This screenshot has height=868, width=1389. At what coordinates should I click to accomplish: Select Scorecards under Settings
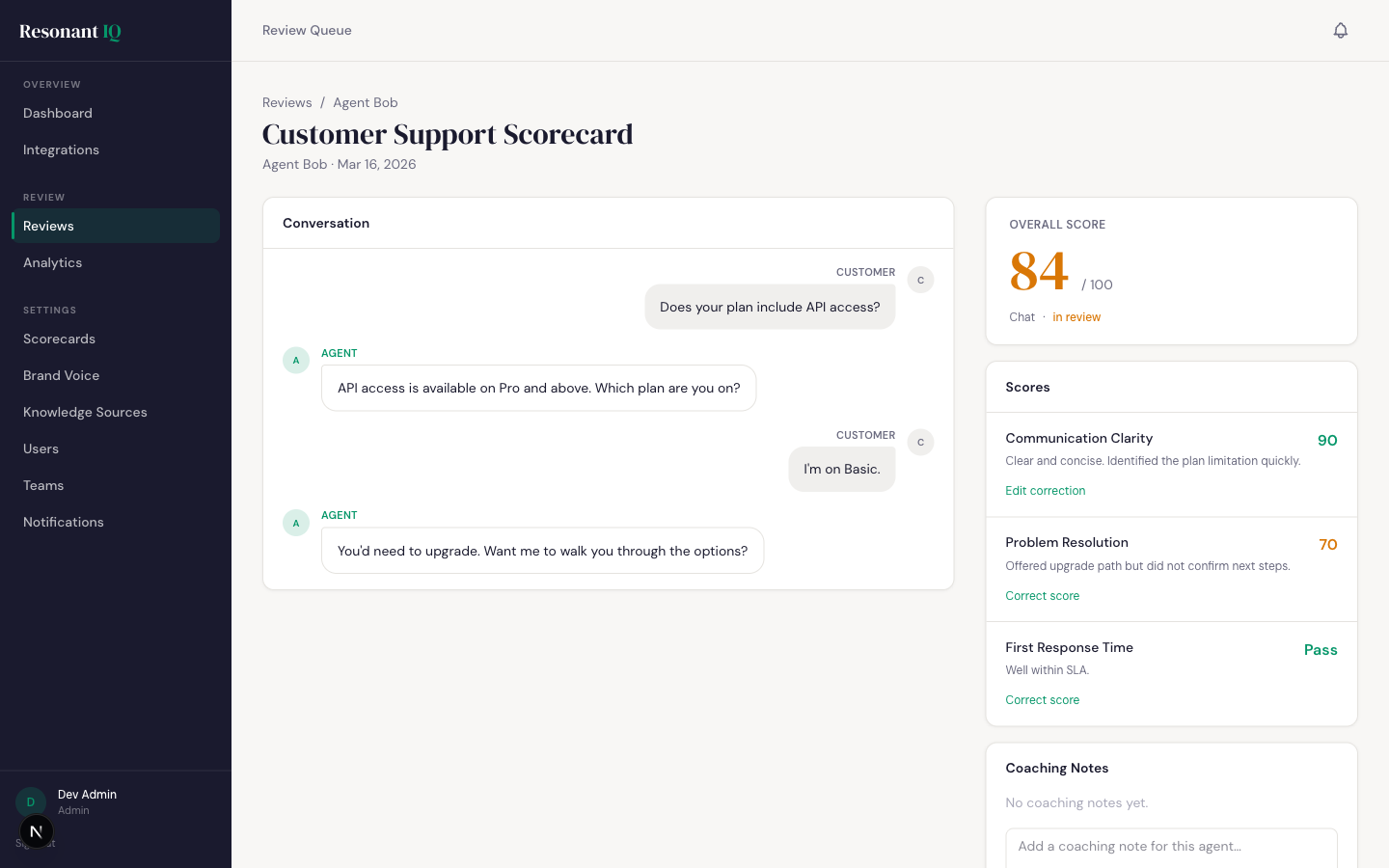(x=59, y=339)
